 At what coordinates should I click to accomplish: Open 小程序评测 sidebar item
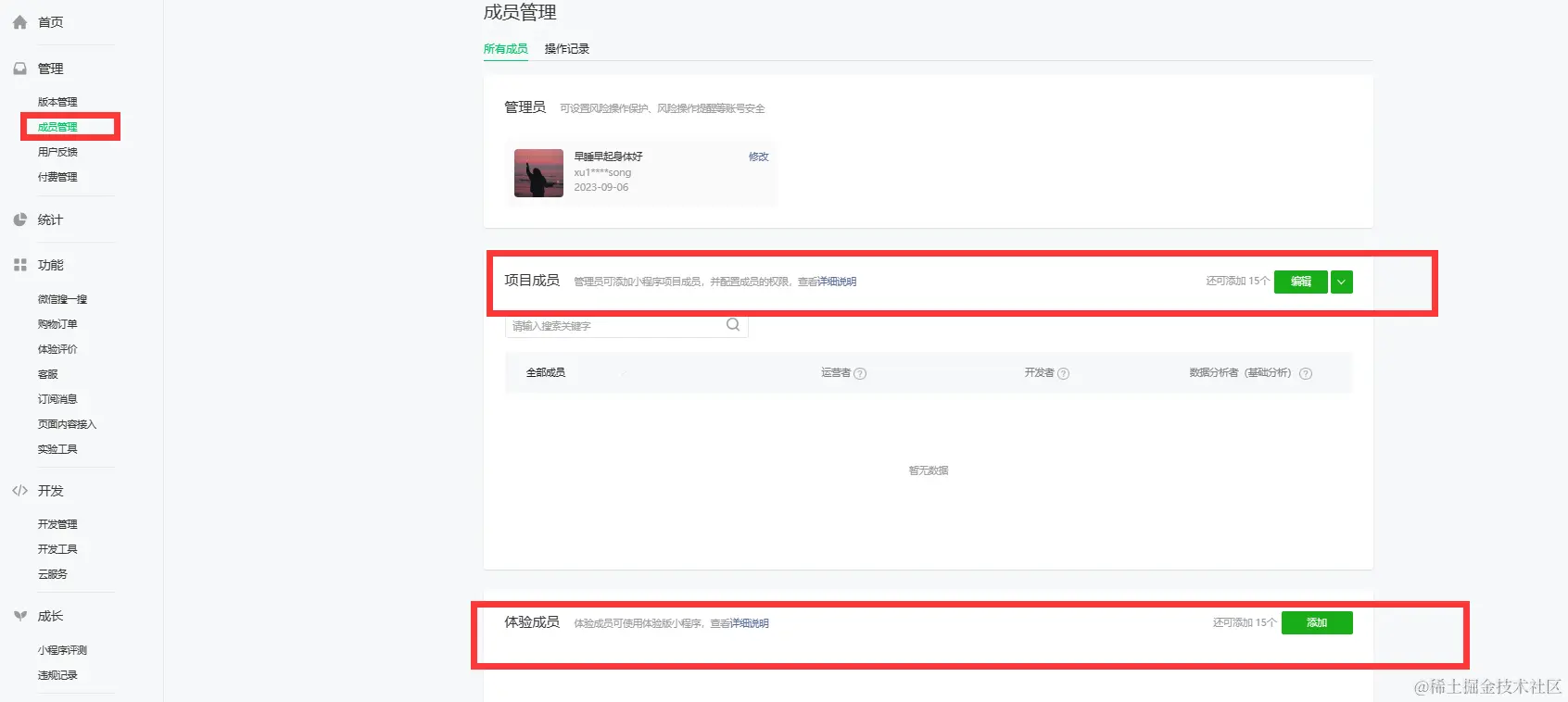point(62,650)
